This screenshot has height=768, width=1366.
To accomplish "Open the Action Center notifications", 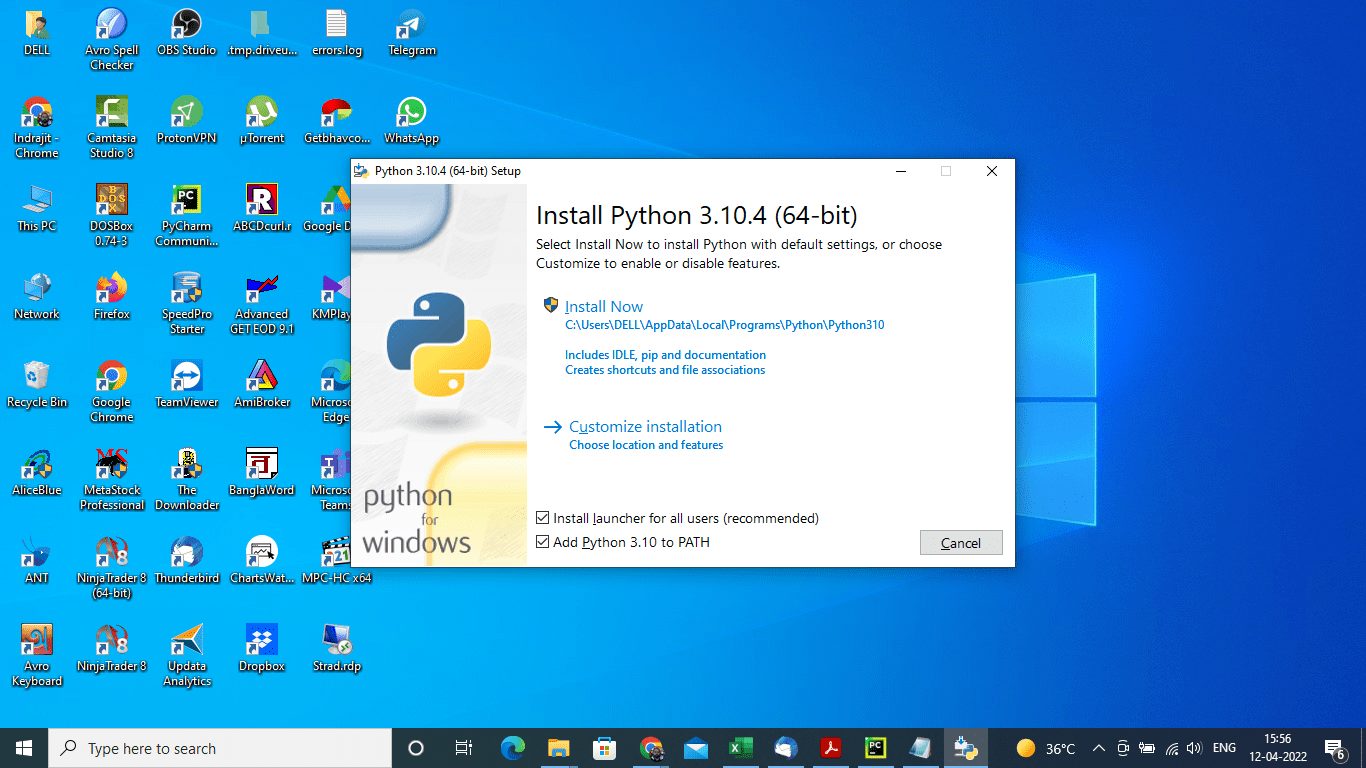I will click(1334, 747).
